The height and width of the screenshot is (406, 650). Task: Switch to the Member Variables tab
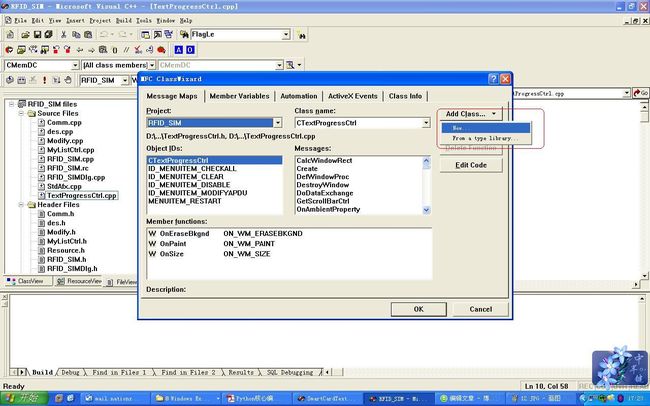(239, 96)
